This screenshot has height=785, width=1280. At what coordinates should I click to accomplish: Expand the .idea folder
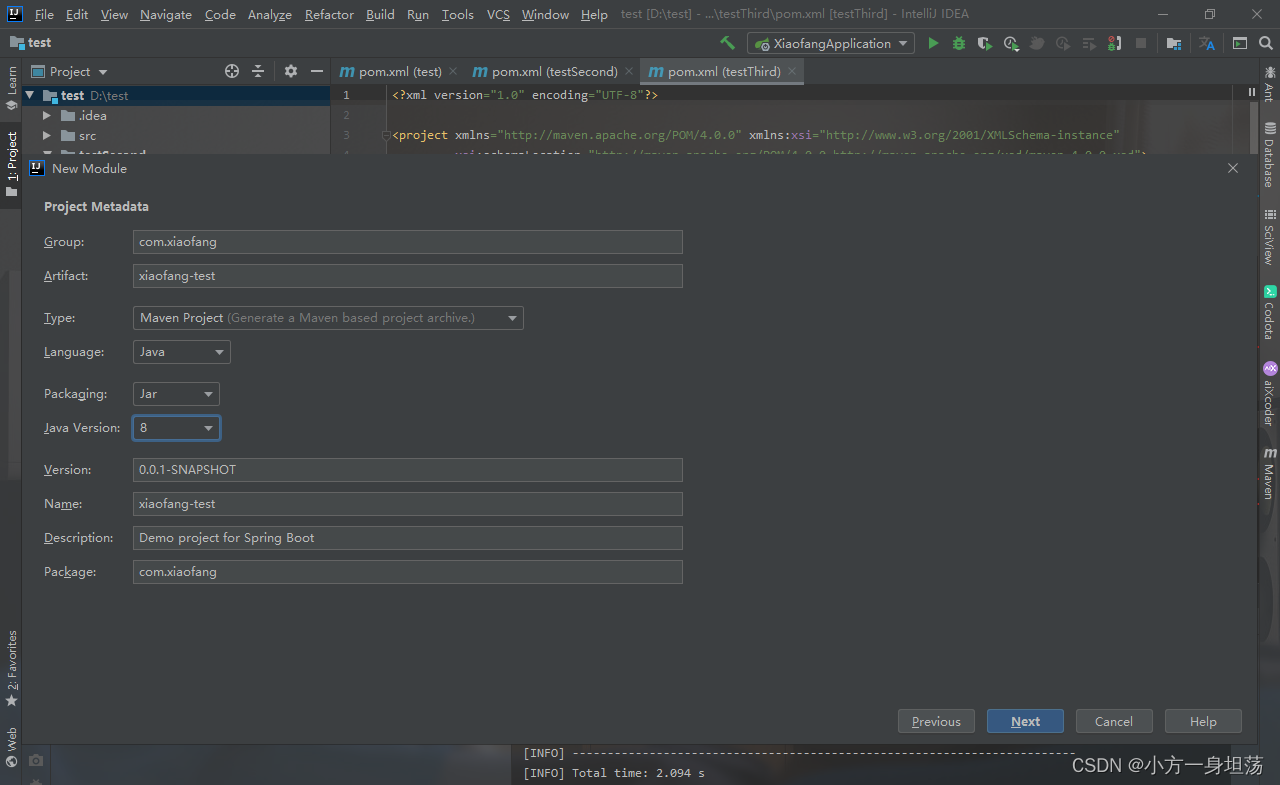click(46, 115)
